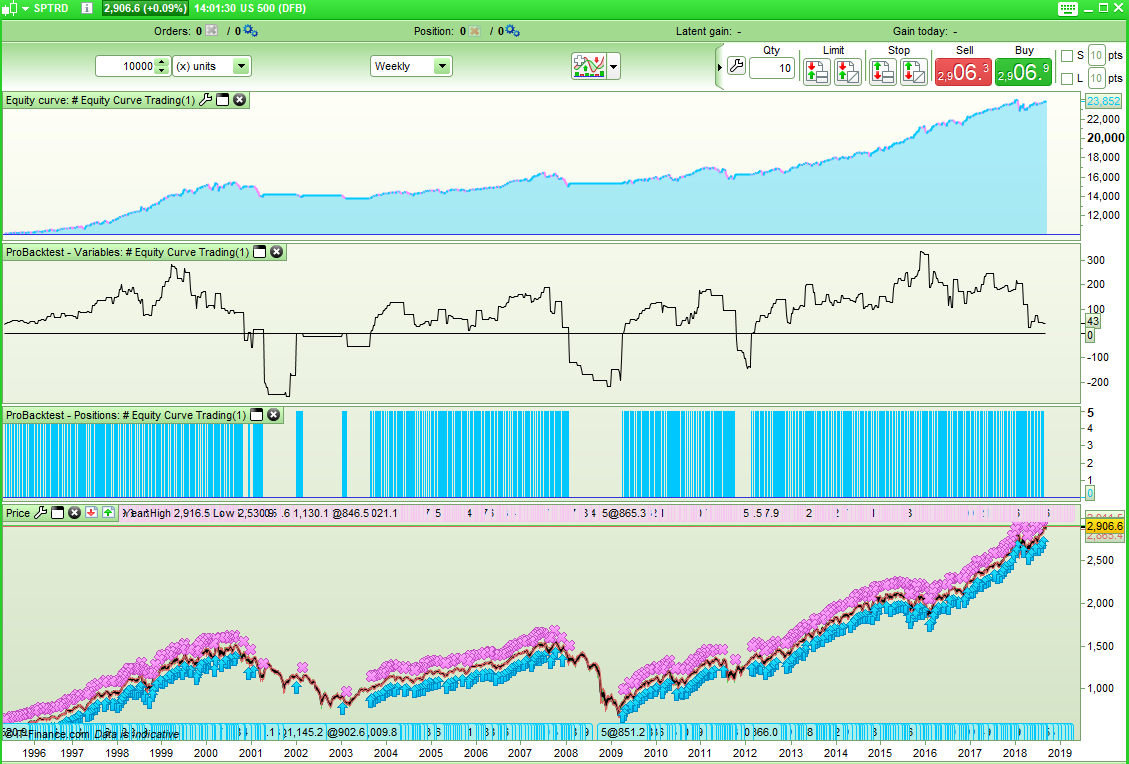Viewport: 1129px width, 764px height.
Task: Open the (x) units dropdown
Action: click(240, 66)
